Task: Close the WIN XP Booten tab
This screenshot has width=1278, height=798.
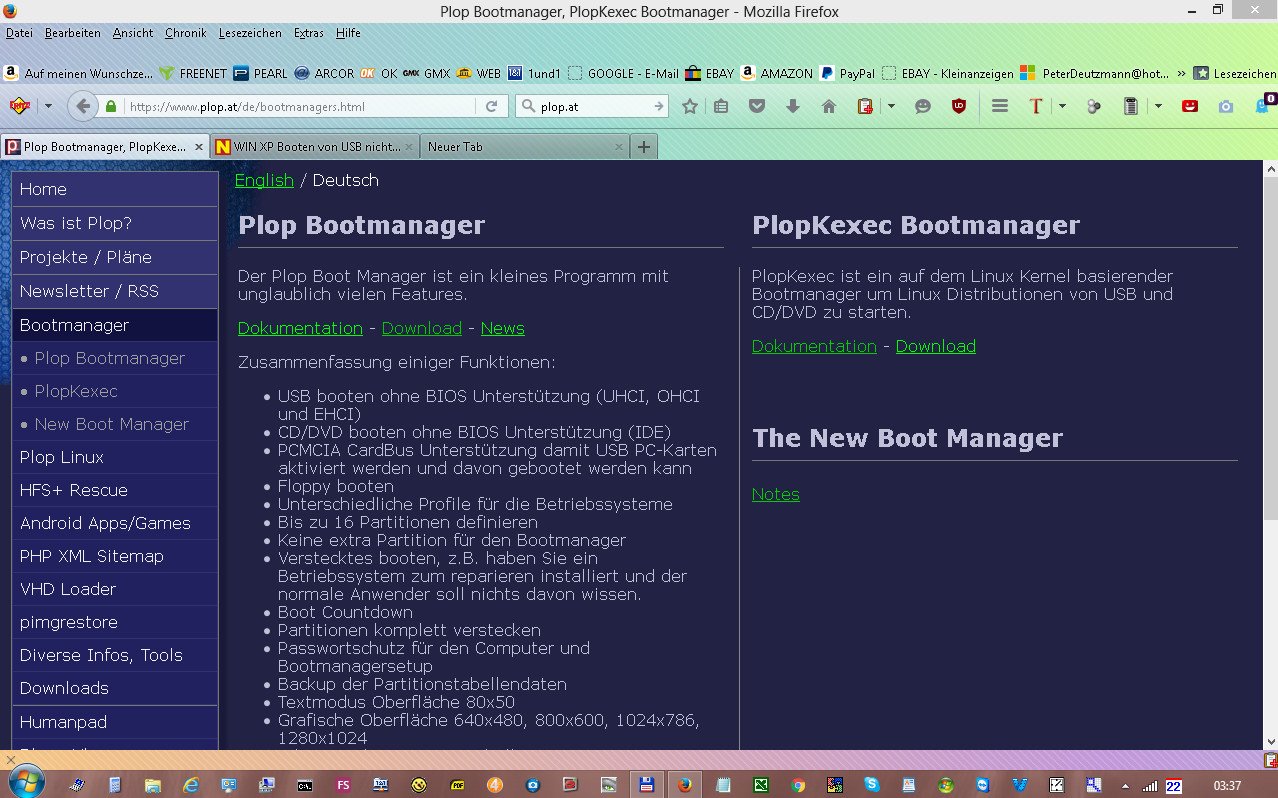Action: (409, 147)
